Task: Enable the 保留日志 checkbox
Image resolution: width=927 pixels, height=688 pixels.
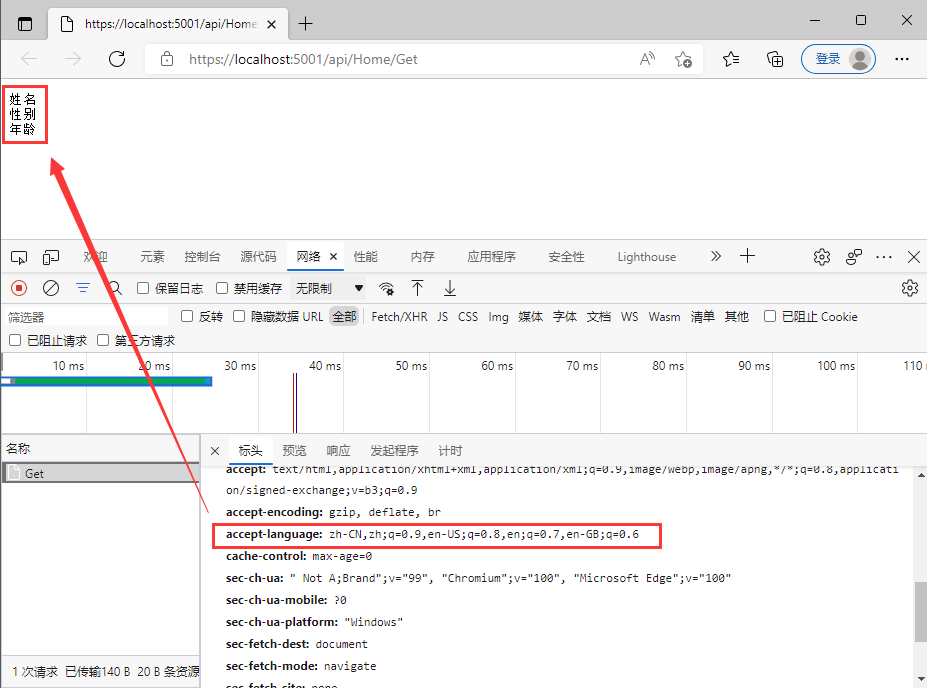Action: [144, 288]
